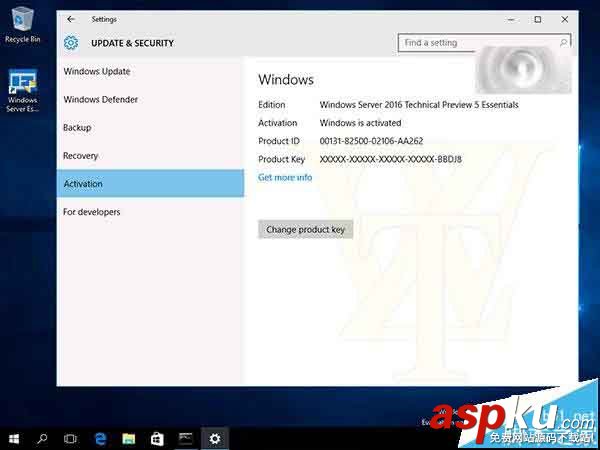Click the Windows heading
The image size is (600, 450).
[286, 80]
